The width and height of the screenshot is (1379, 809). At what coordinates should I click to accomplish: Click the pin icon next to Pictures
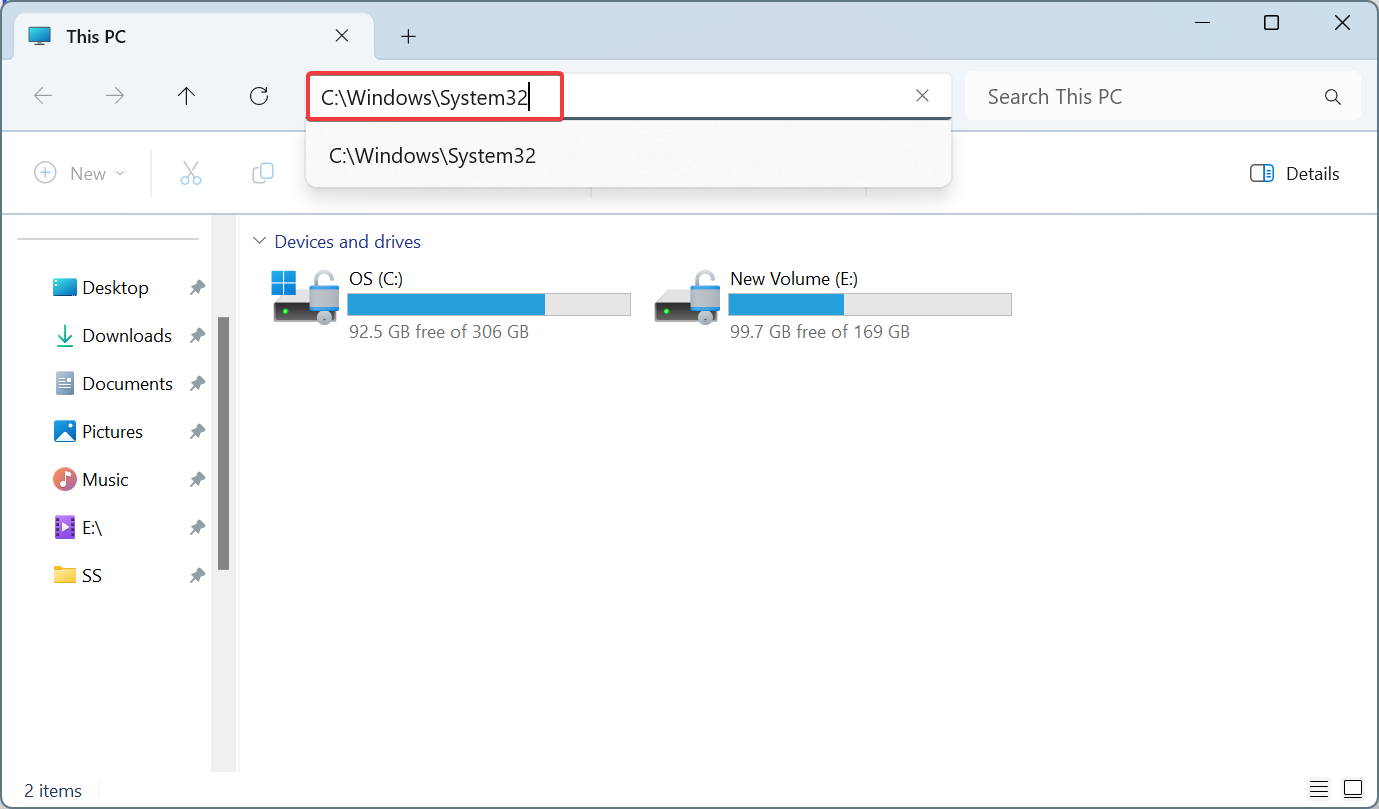(197, 432)
